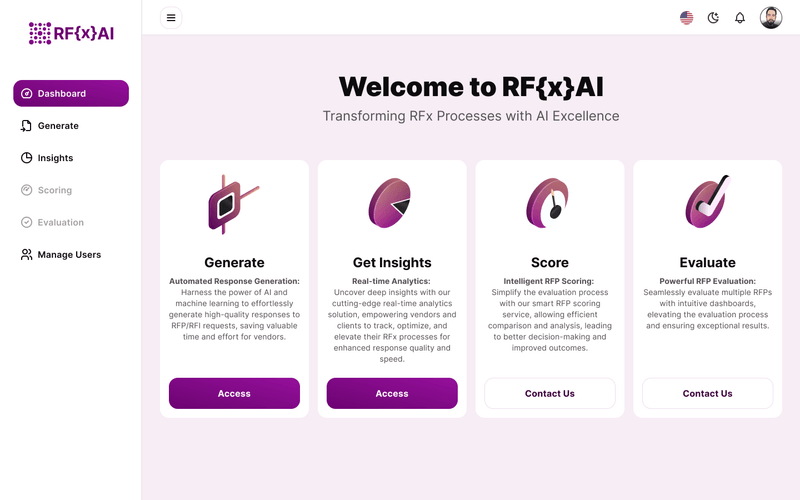Open the user profile avatar menu
Image resolution: width=800 pixels, height=500 pixels.
(771, 18)
